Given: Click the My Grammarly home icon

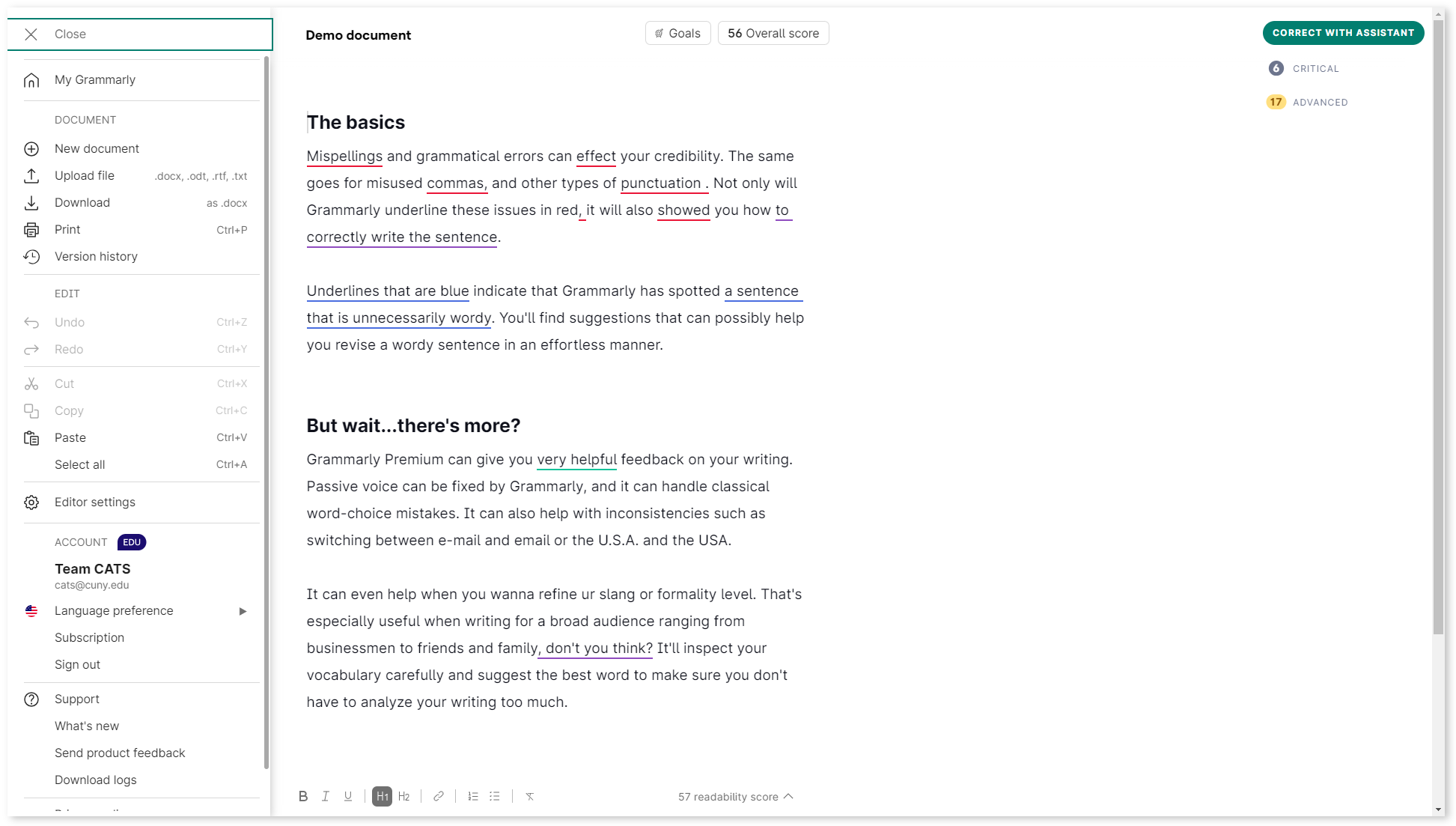Looking at the screenshot, I should coord(31,80).
